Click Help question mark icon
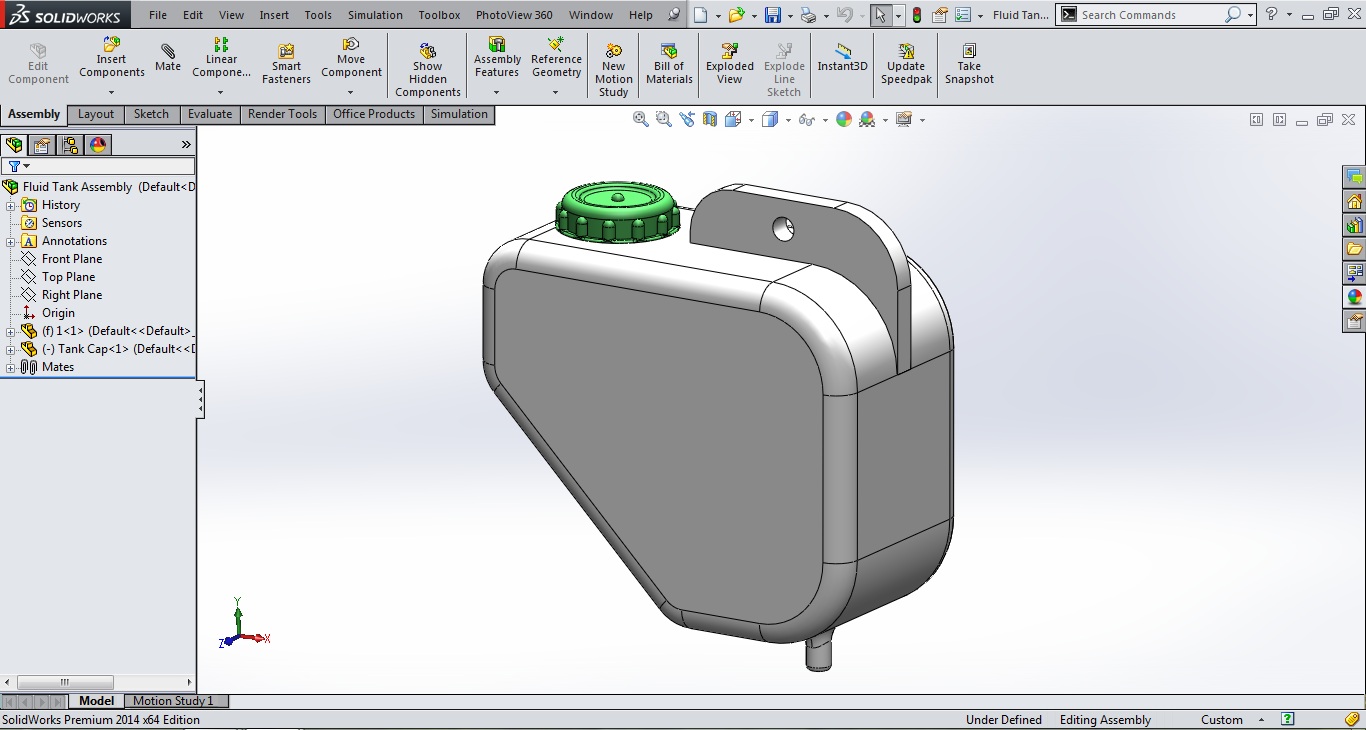This screenshot has height=730, width=1366. [x=1271, y=15]
